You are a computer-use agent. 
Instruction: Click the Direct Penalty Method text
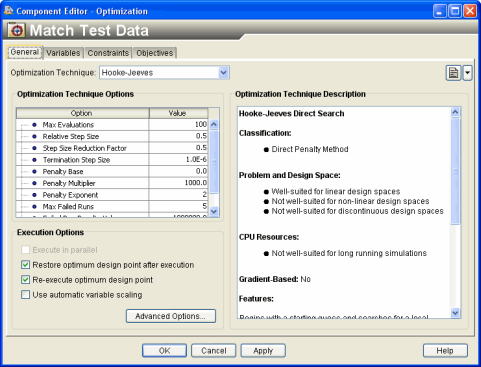tap(310, 149)
